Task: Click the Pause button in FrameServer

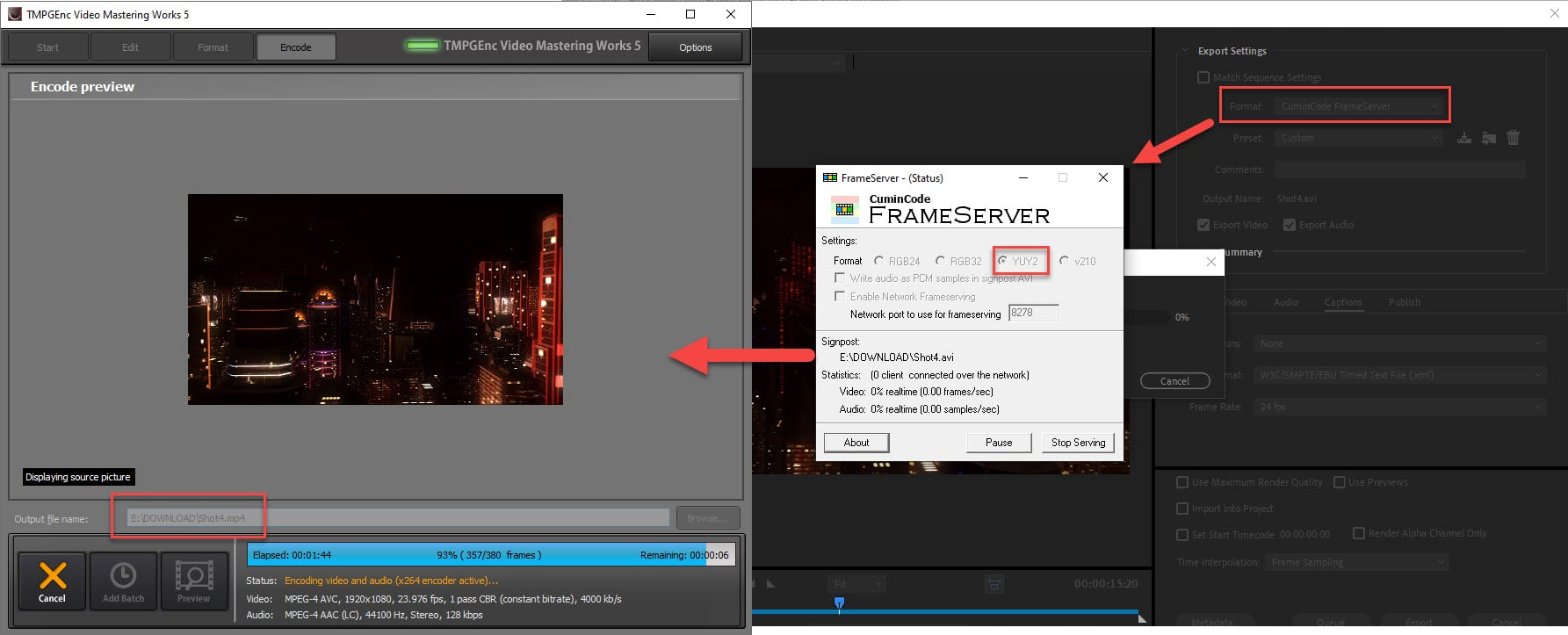Action: 999,443
